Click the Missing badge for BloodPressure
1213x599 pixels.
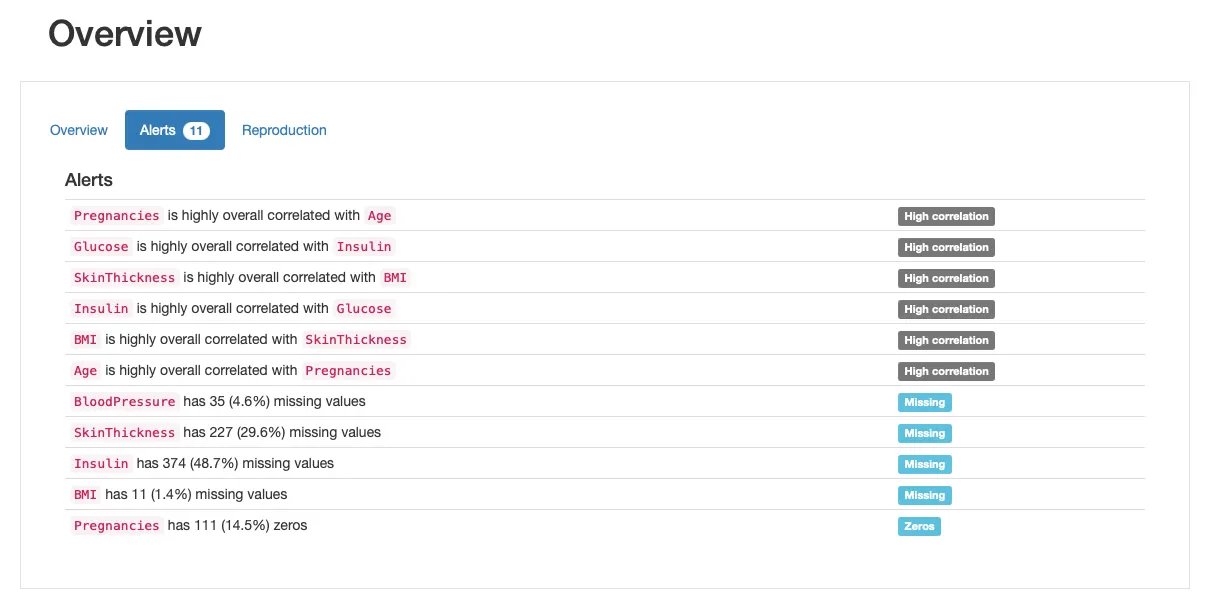[924, 402]
